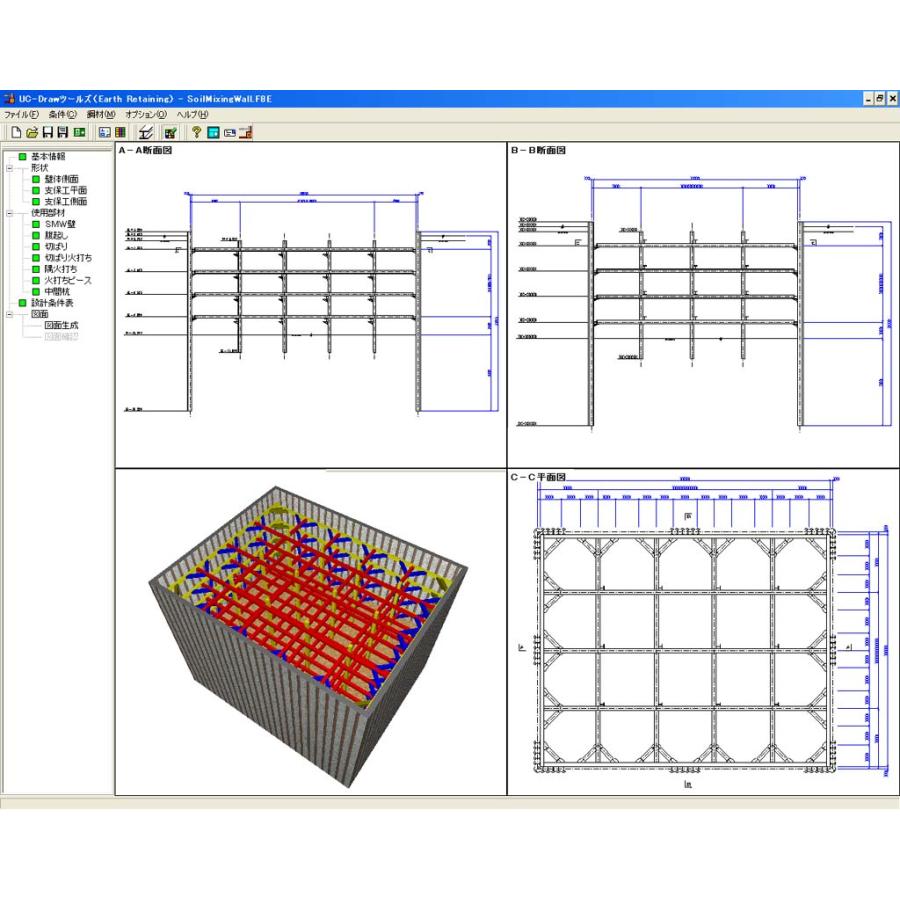This screenshot has height=900, width=900.
Task: Minimize the UC-Draw window
Action: pyautogui.click(x=869, y=98)
